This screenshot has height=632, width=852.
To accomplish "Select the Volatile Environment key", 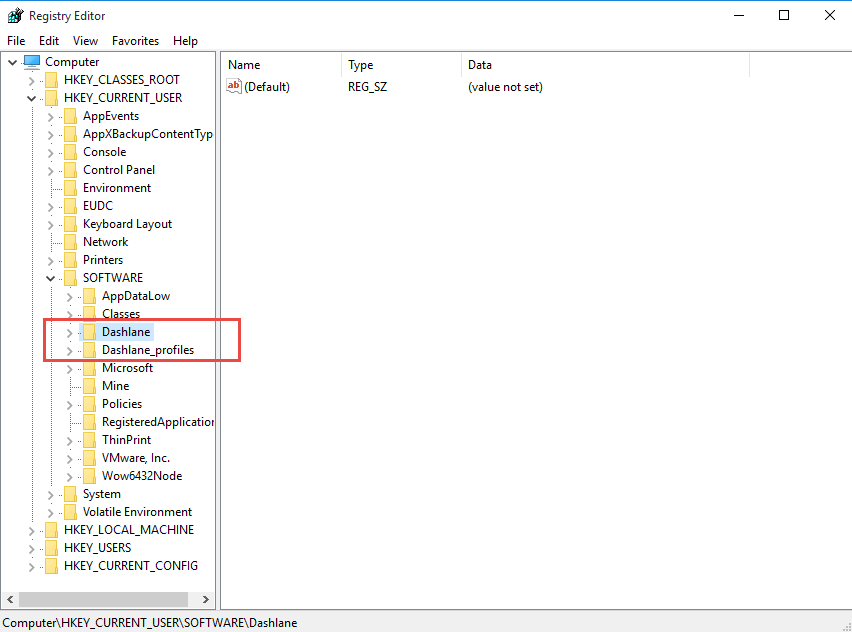I will click(137, 512).
